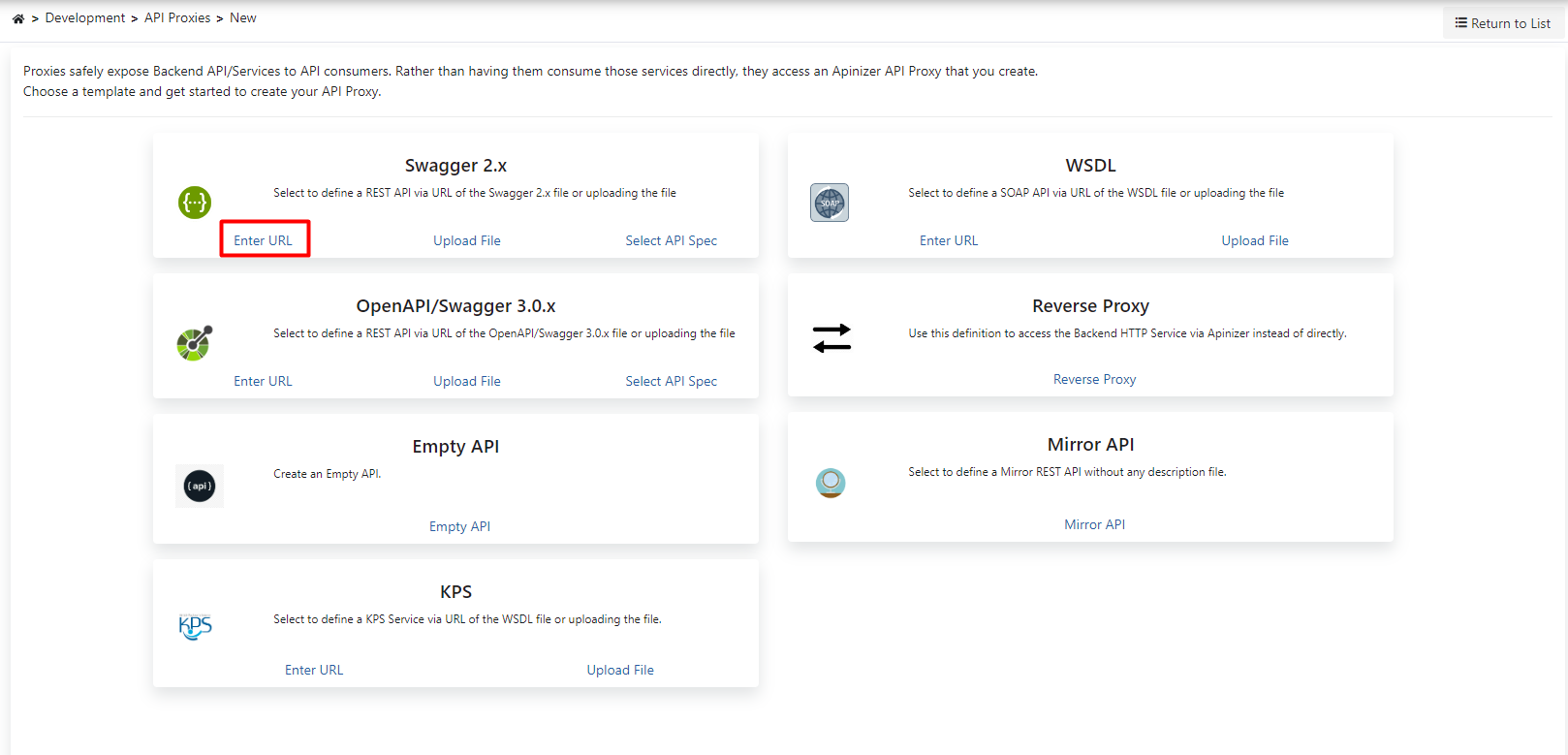
Task: Click Select API Spec under OpenAPI/Swagger 3.0.x
Action: [x=671, y=381]
